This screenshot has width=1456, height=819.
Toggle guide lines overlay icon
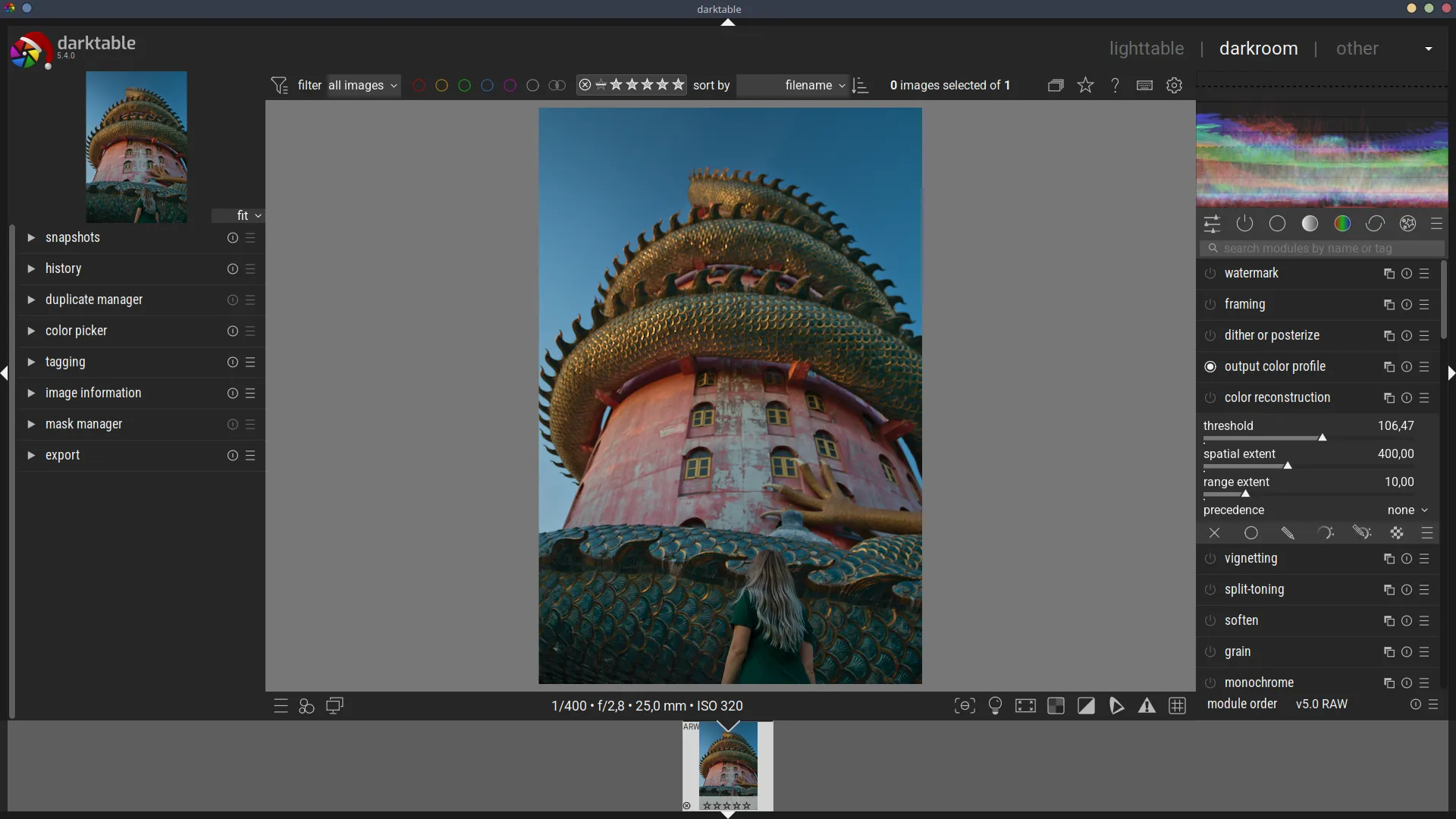pyautogui.click(x=1178, y=706)
